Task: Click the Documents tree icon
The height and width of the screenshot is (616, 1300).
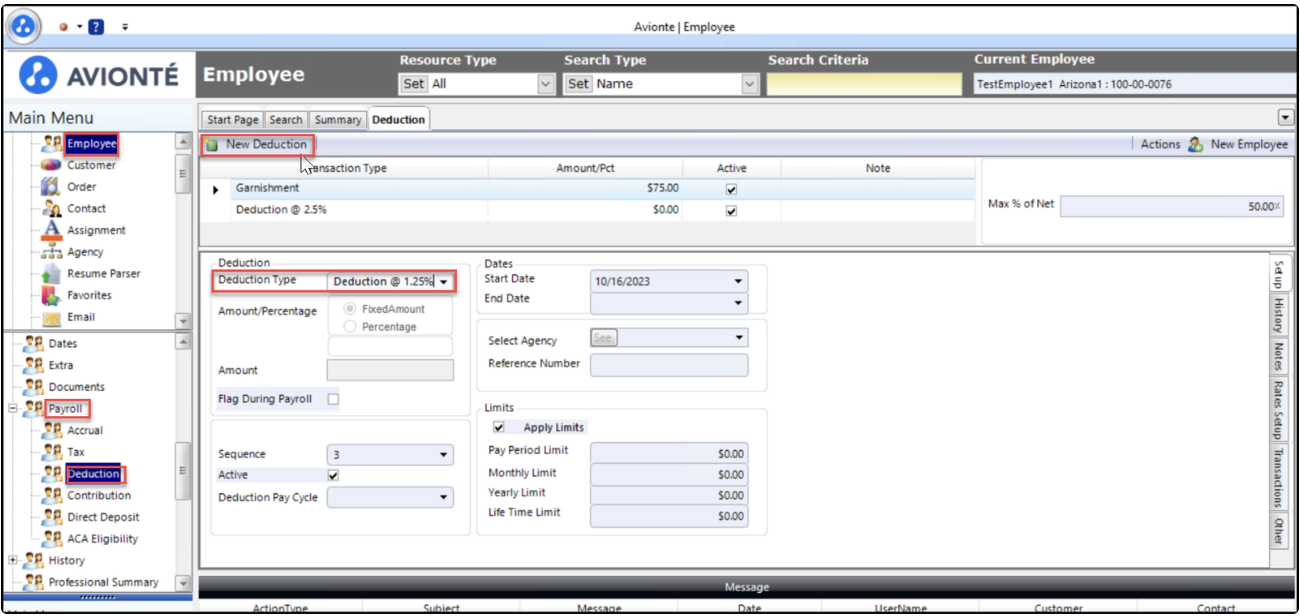Action: [x=33, y=387]
